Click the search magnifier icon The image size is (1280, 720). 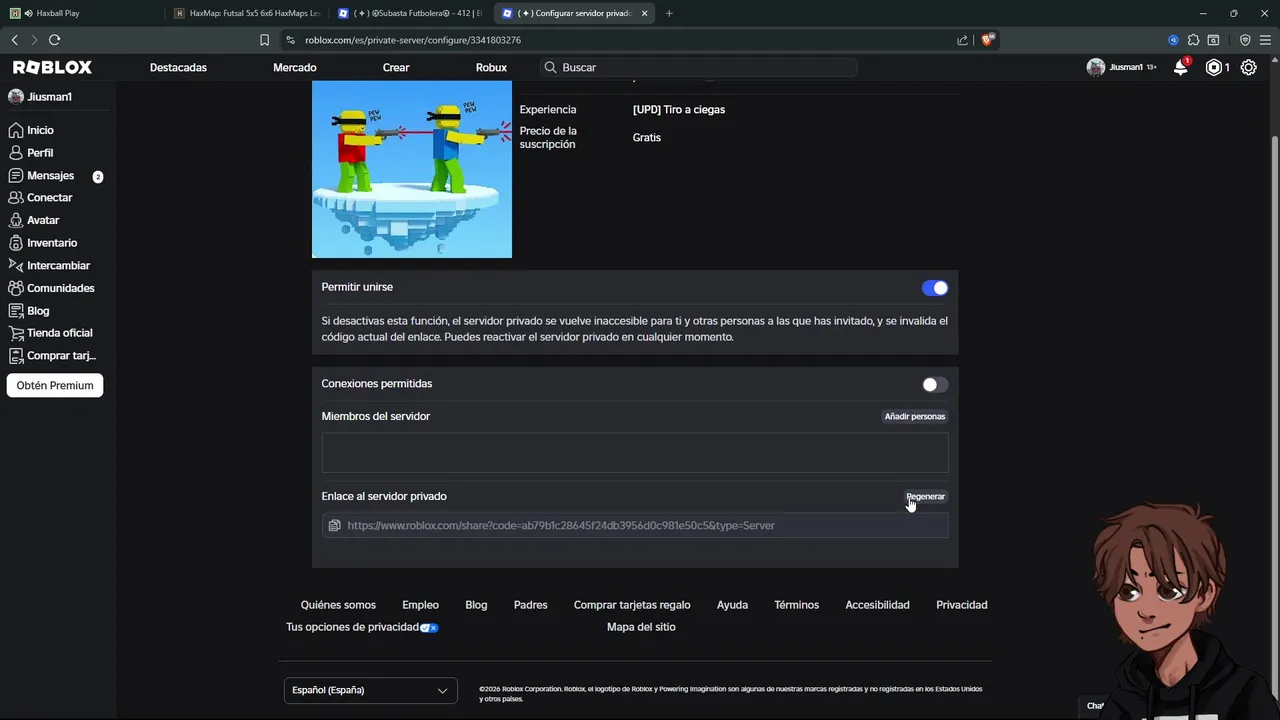click(x=550, y=67)
